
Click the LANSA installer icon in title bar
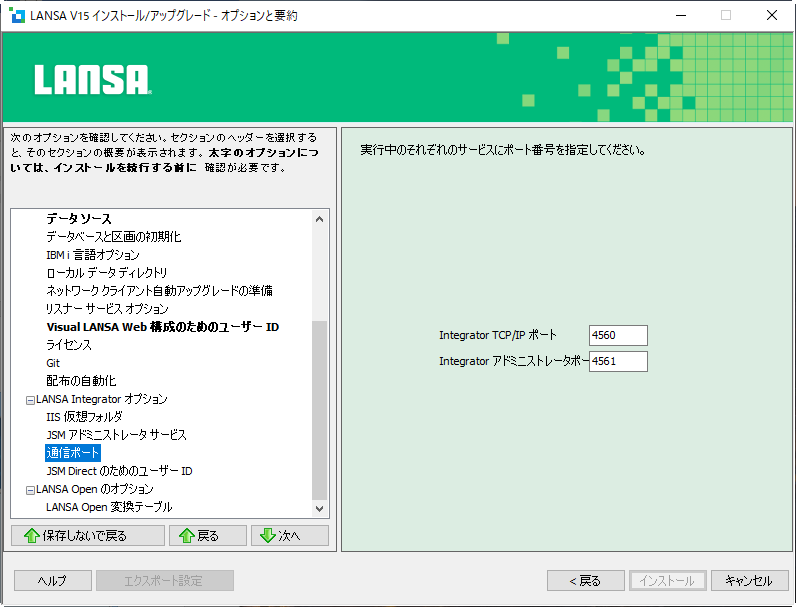(x=17, y=15)
